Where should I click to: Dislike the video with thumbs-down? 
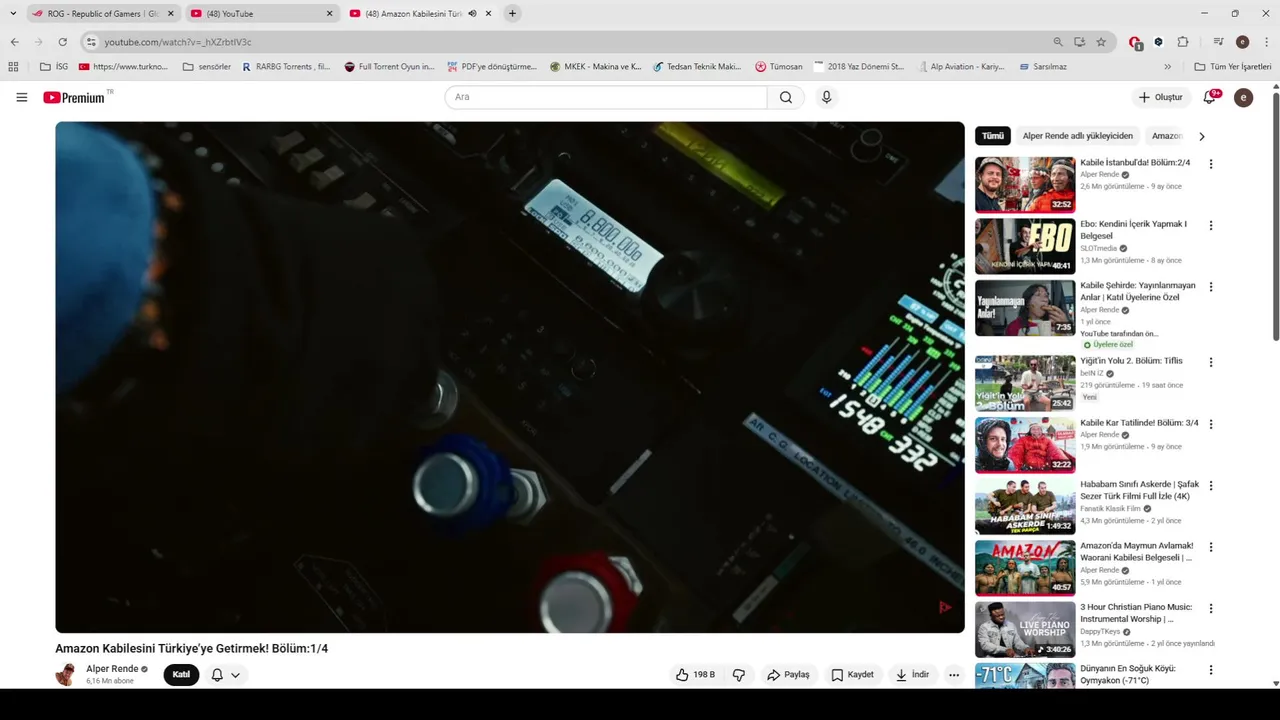pyautogui.click(x=739, y=675)
